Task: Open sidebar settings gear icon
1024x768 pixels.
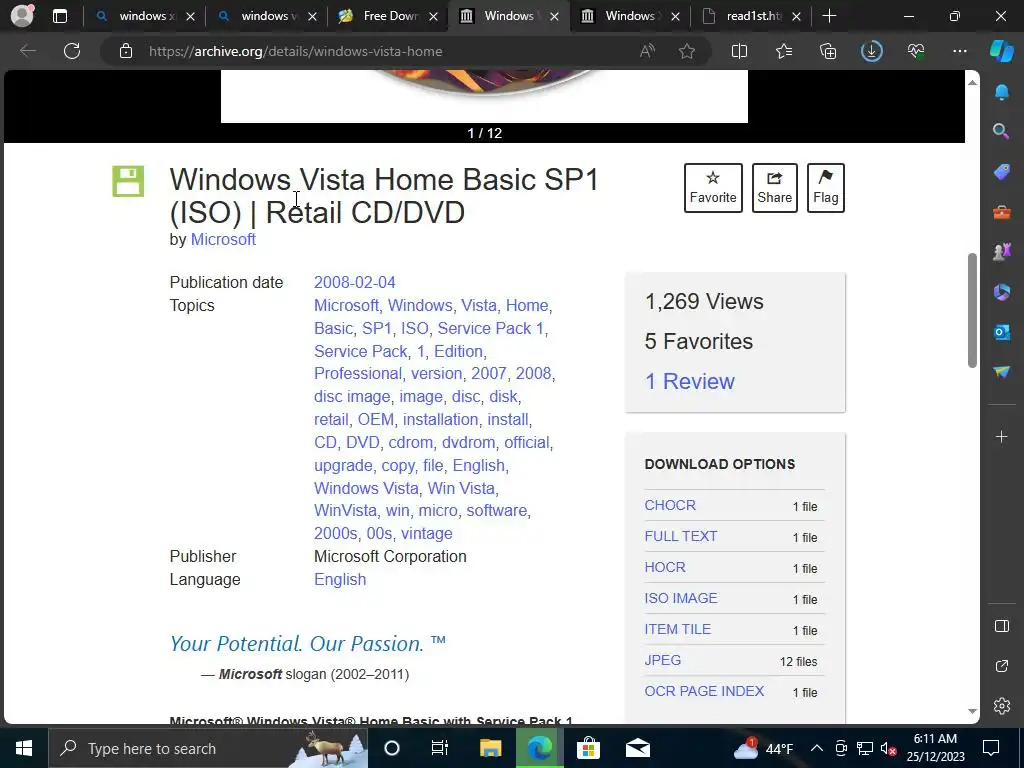Action: (1002, 706)
